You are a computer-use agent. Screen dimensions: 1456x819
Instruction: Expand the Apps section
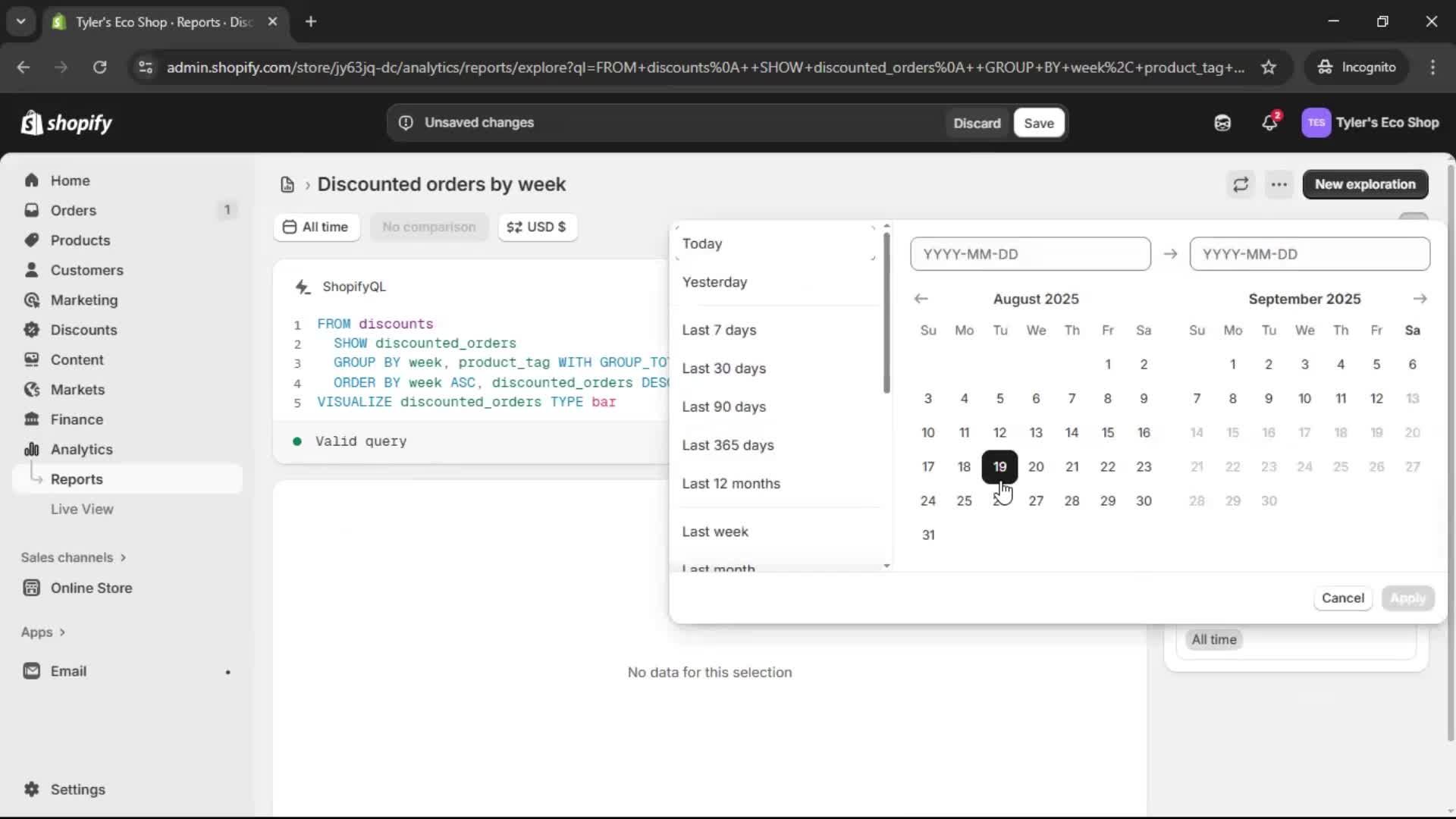pyautogui.click(x=43, y=632)
